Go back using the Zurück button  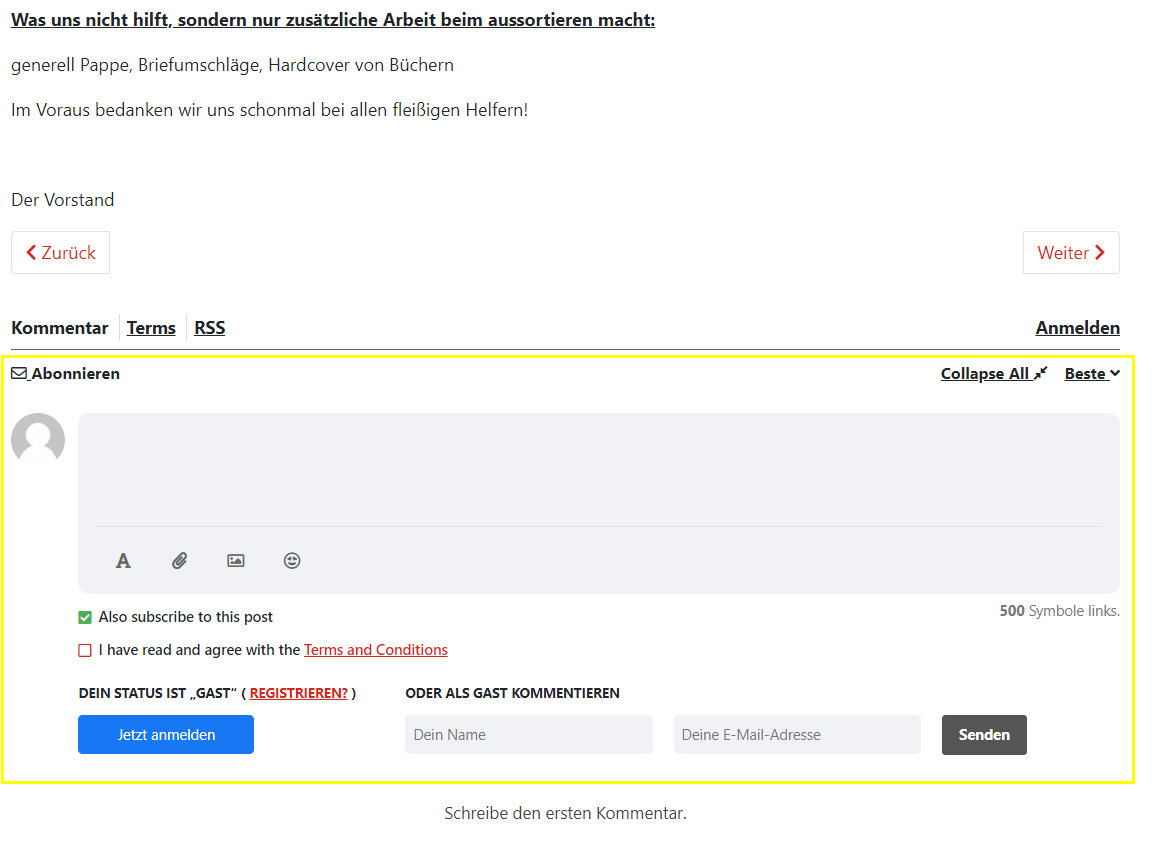click(60, 252)
